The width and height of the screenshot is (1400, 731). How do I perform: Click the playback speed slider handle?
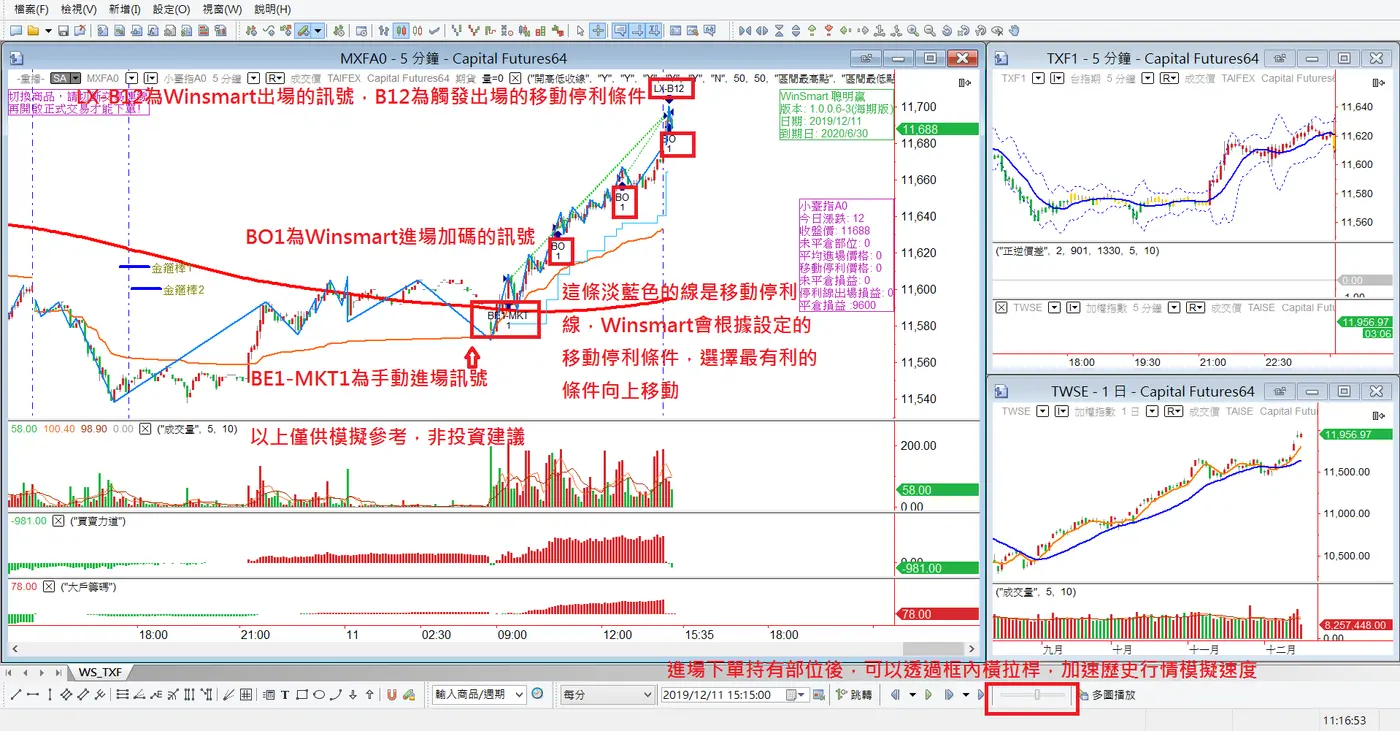(1037, 694)
